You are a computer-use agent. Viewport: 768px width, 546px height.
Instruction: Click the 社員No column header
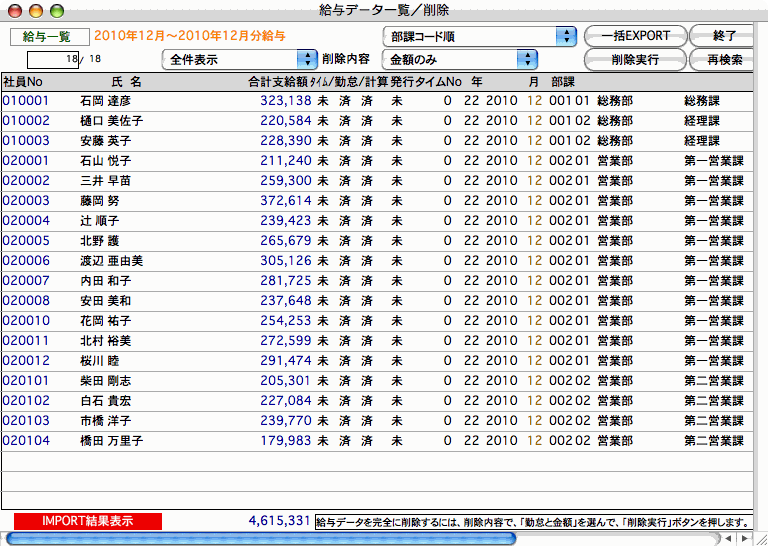(x=23, y=81)
